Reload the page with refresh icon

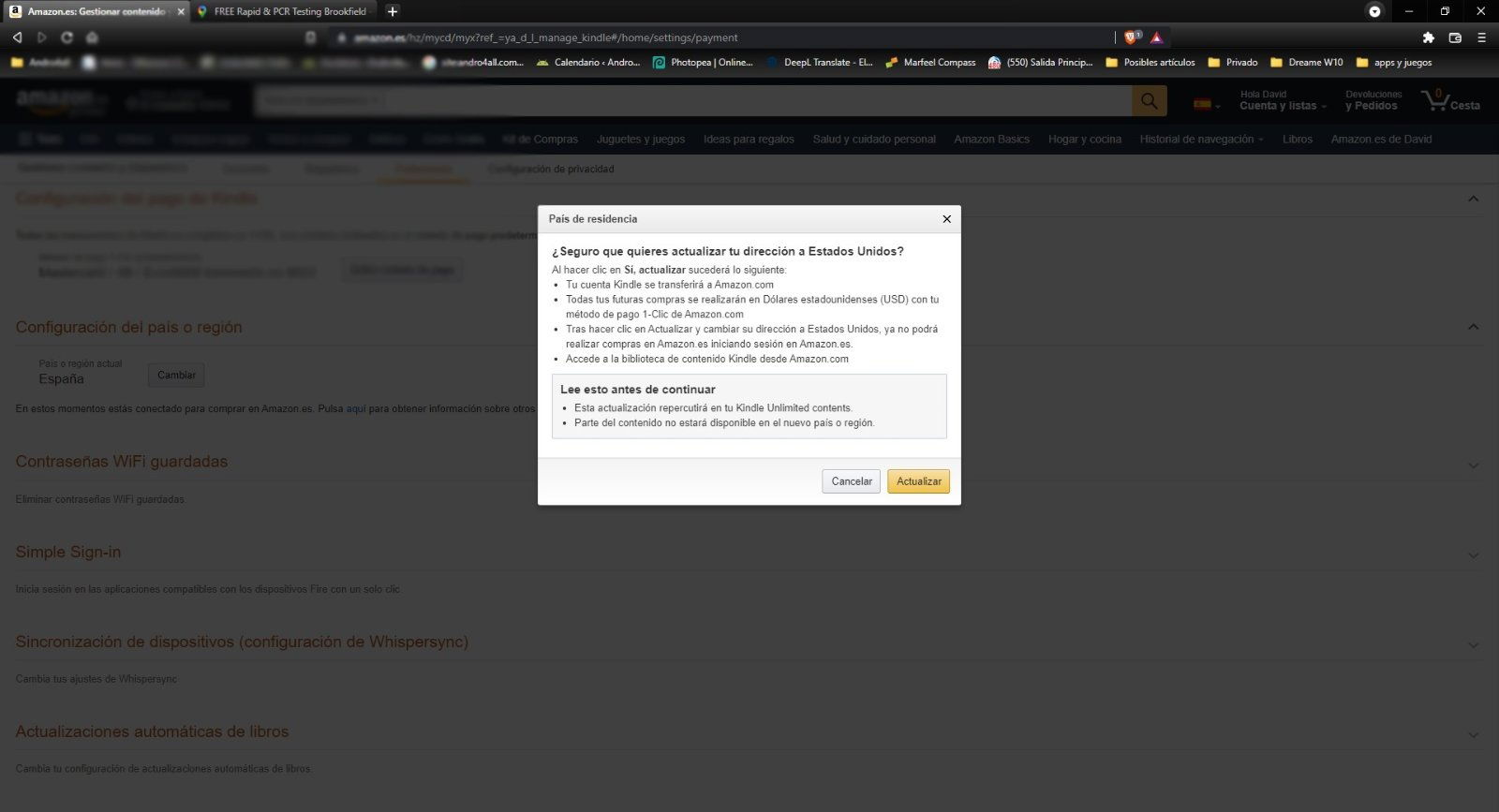coord(67,37)
